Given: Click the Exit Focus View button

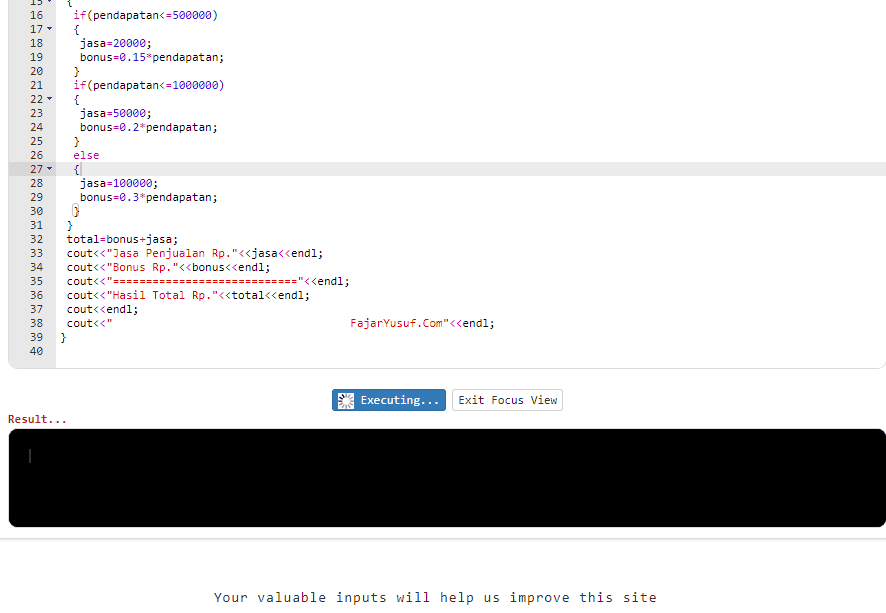Looking at the screenshot, I should (x=506, y=400).
